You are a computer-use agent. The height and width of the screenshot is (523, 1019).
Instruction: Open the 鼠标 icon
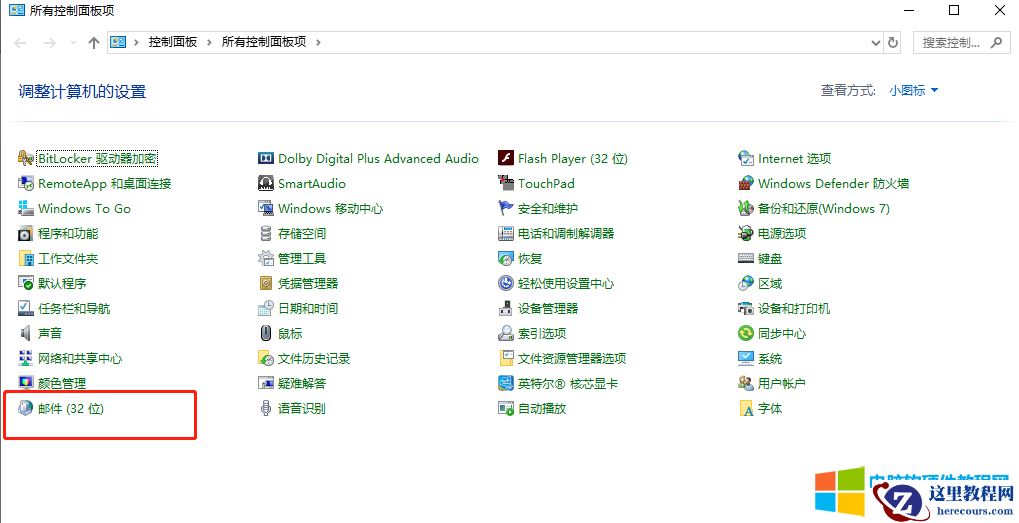tap(266, 333)
